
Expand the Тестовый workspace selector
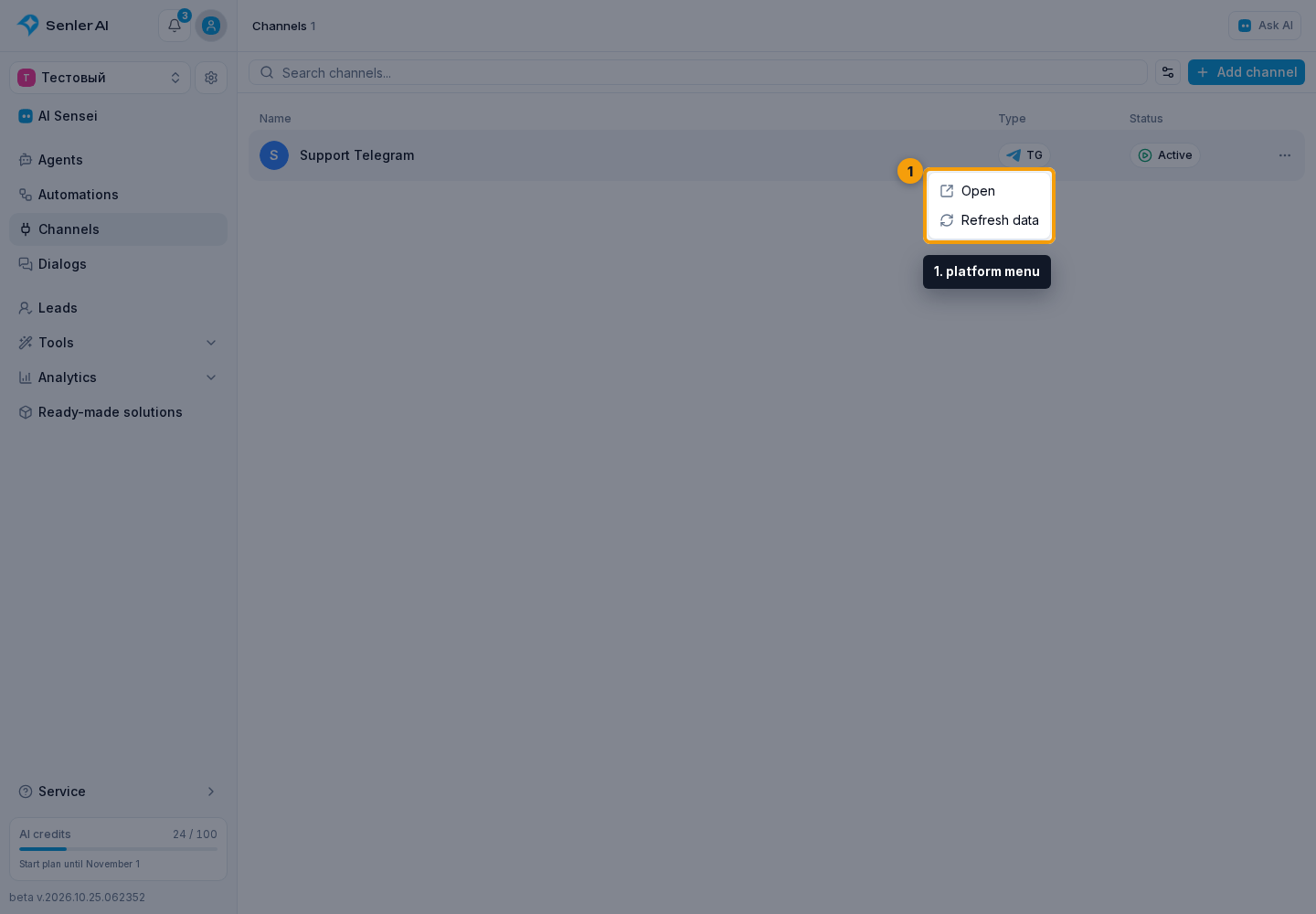coord(101,78)
